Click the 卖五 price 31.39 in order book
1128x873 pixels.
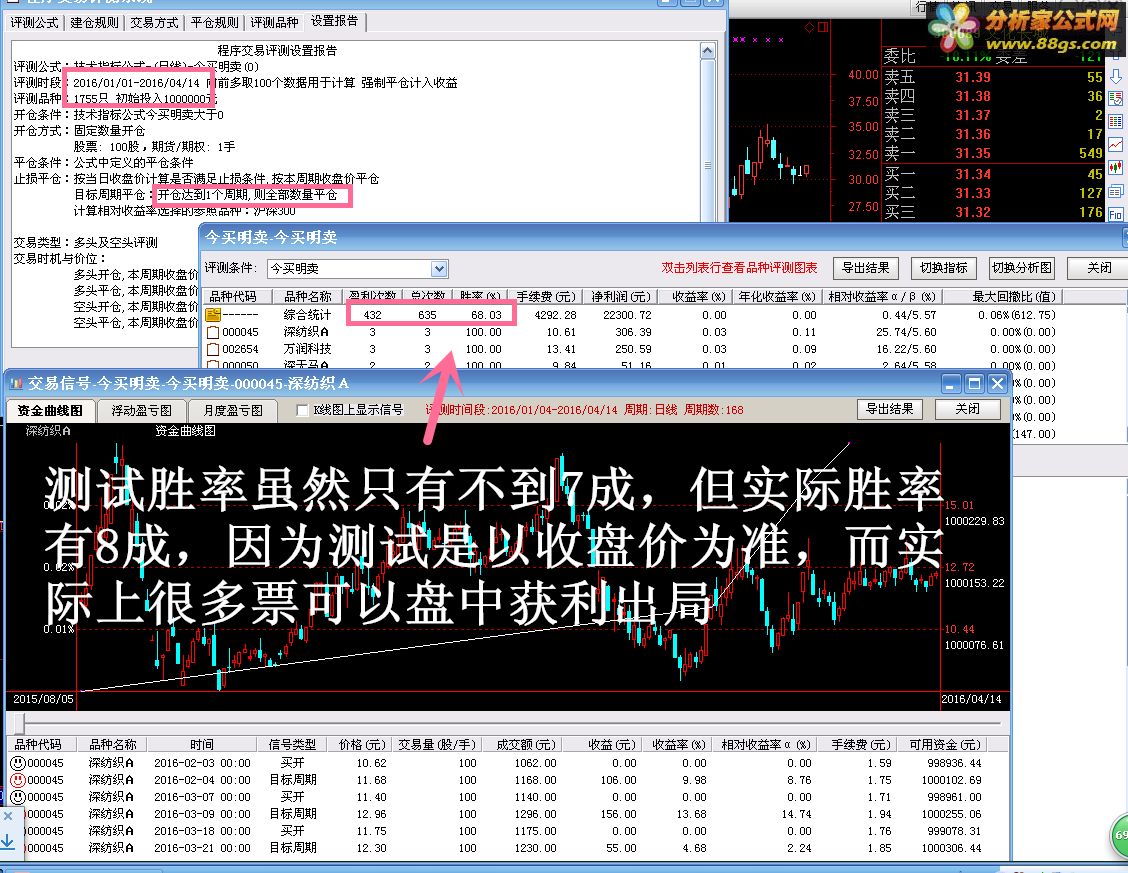973,77
